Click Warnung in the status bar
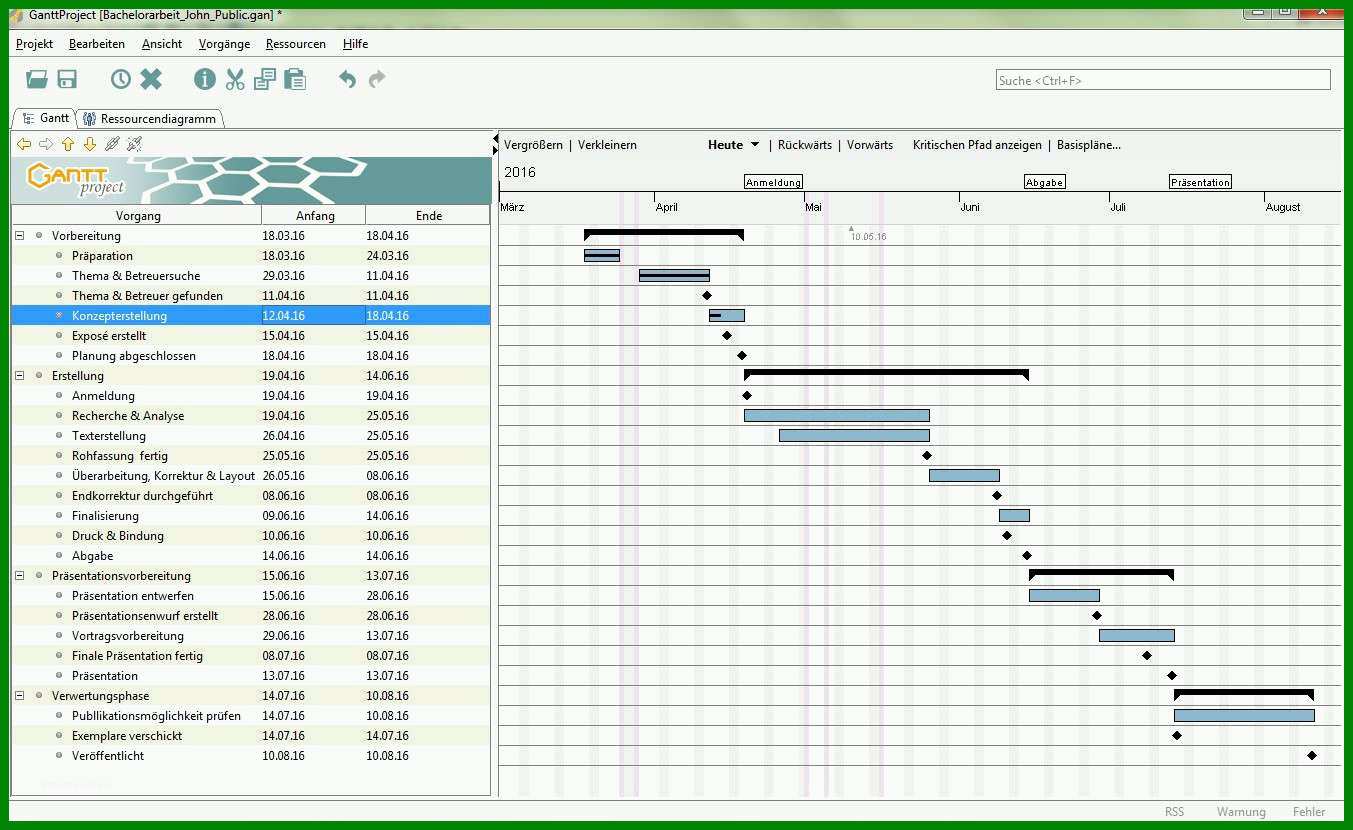This screenshot has height=830, width=1353. pos(1241,812)
